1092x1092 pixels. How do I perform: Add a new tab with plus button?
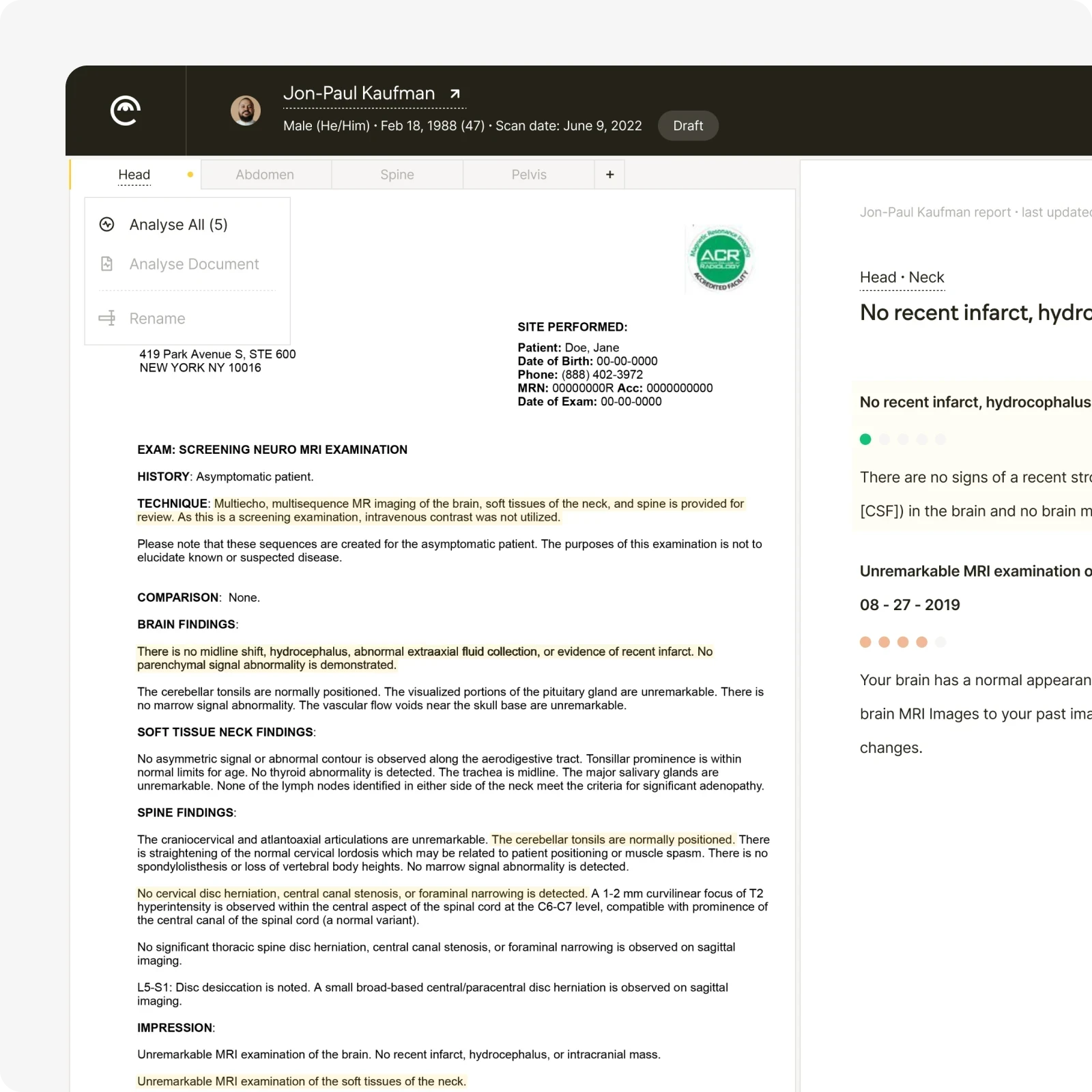tap(609, 175)
